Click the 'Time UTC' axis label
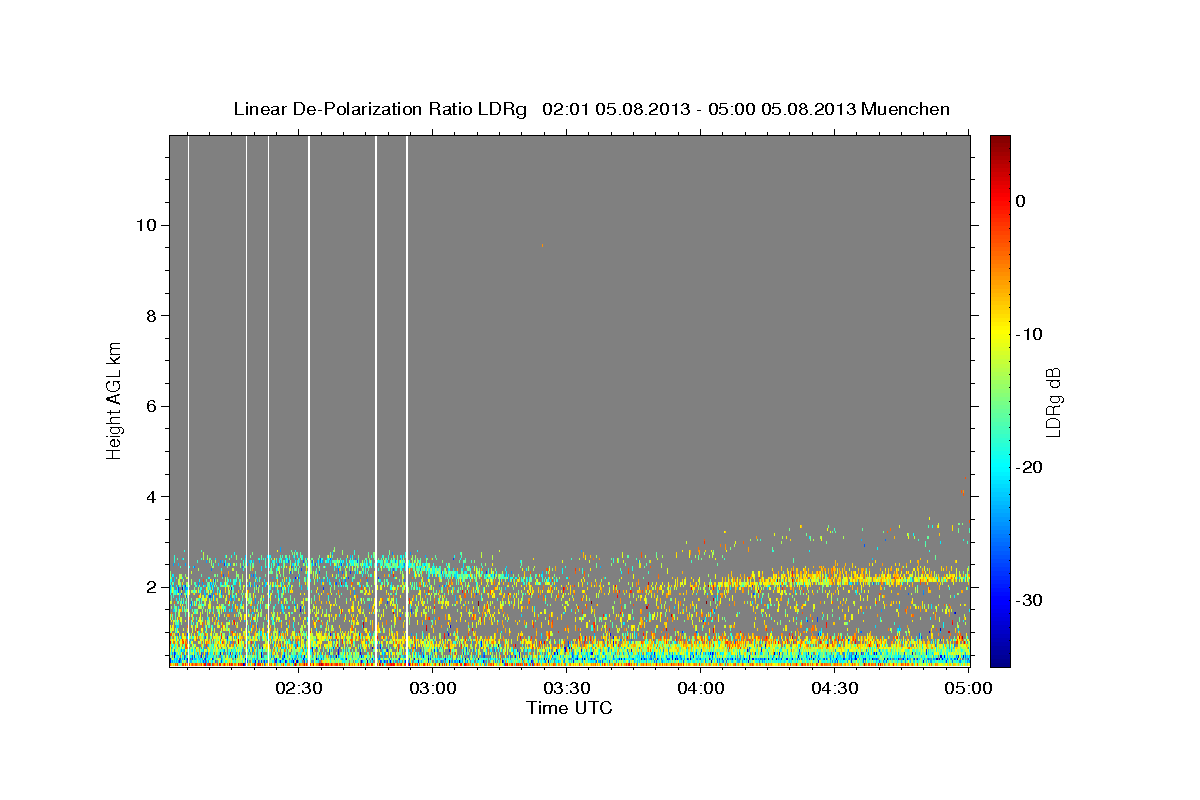Image resolution: width=1200 pixels, height=800 pixels. pos(569,708)
